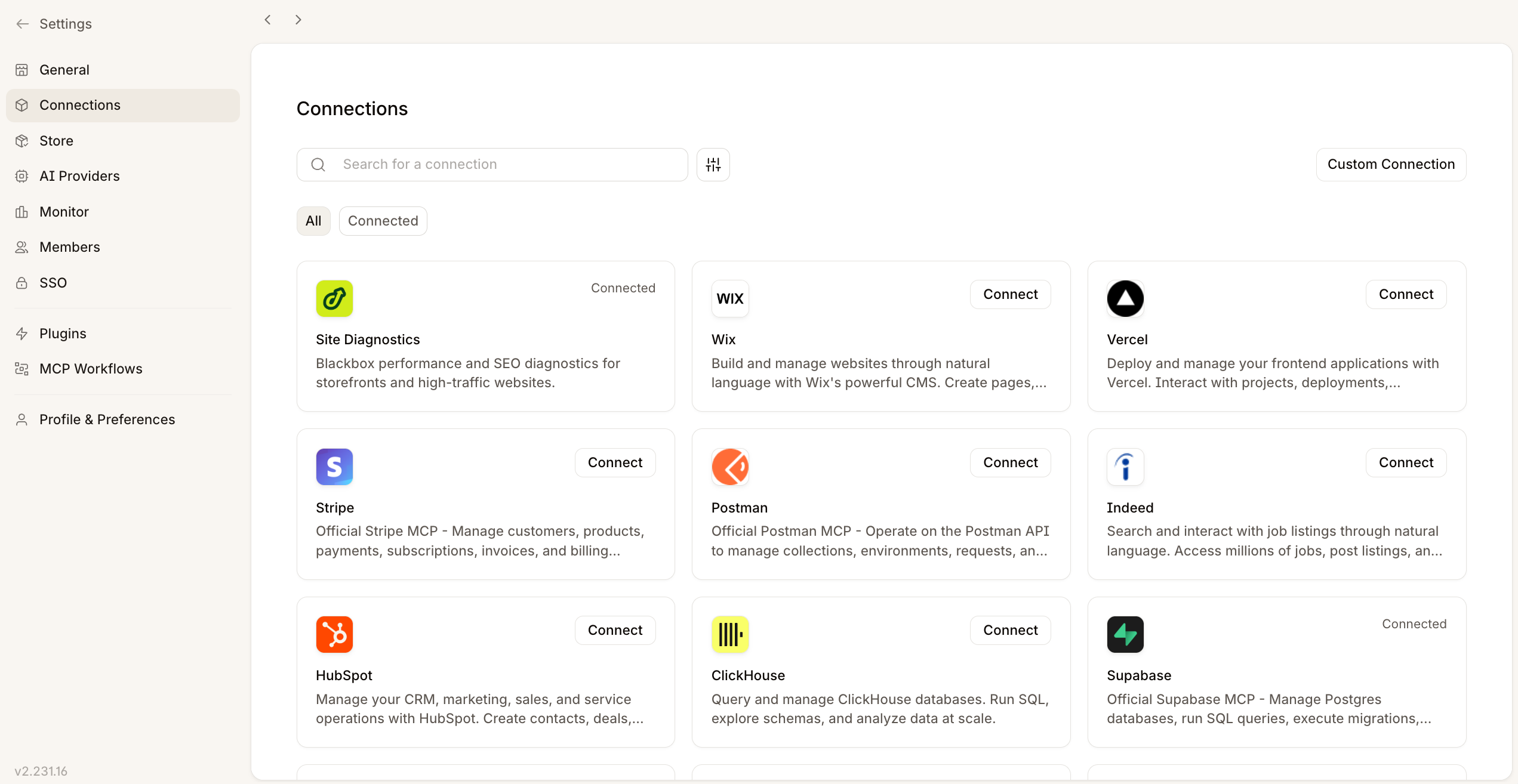
Task: Show only Connected connections tab
Action: (383, 221)
